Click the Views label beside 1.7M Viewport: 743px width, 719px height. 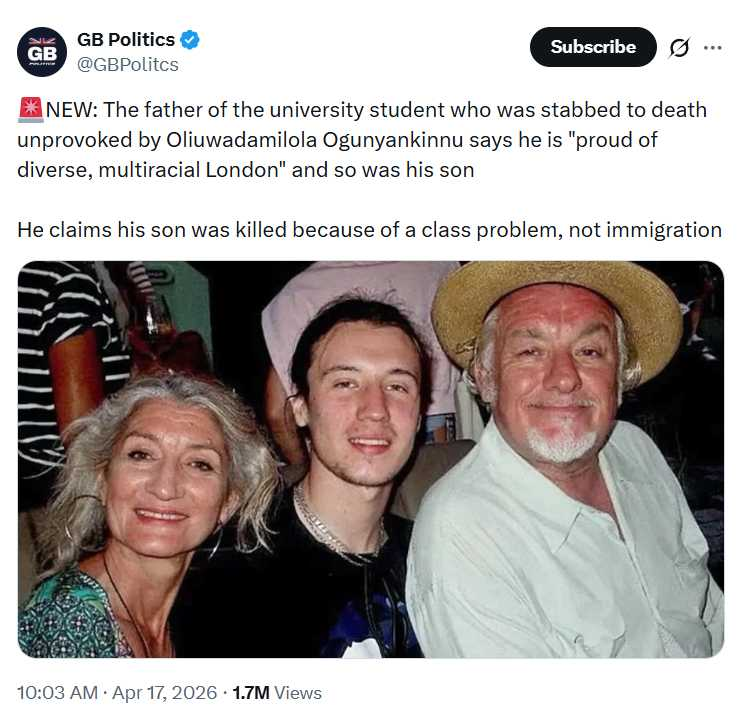[298, 692]
